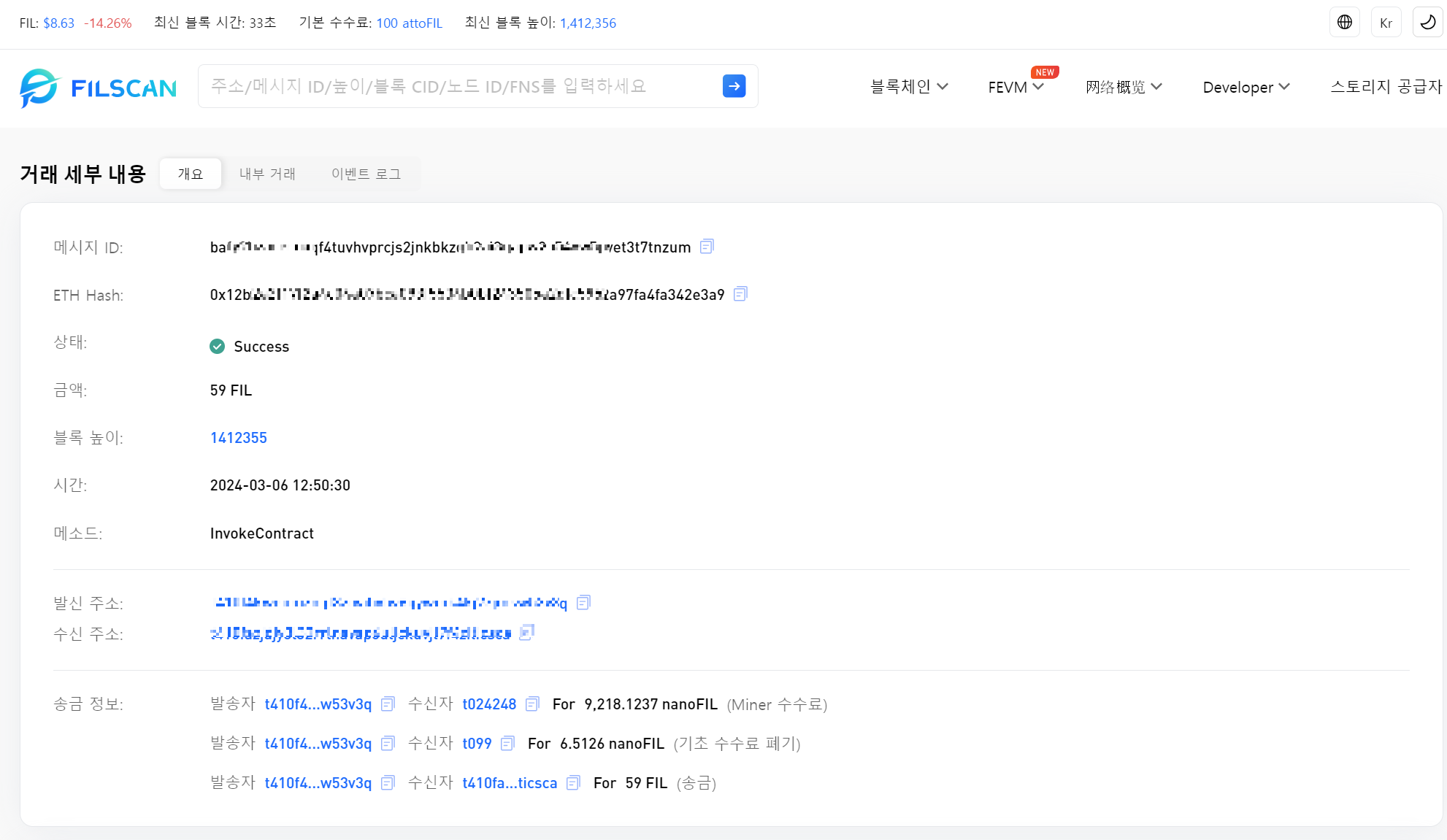Click the globe network icon
Viewport: 1447px width, 840px height.
(1344, 23)
